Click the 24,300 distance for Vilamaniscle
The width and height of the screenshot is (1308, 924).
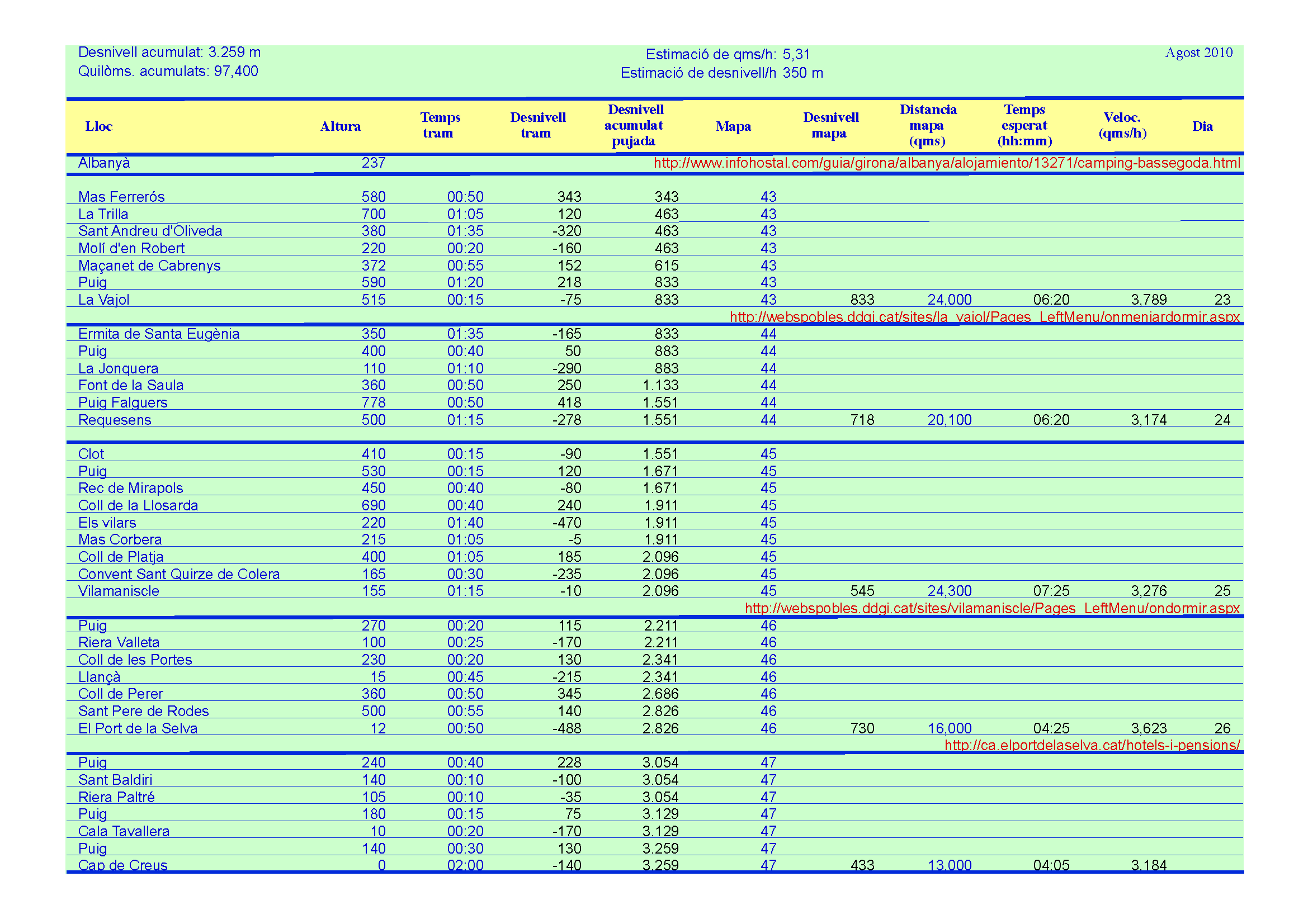[x=949, y=591]
